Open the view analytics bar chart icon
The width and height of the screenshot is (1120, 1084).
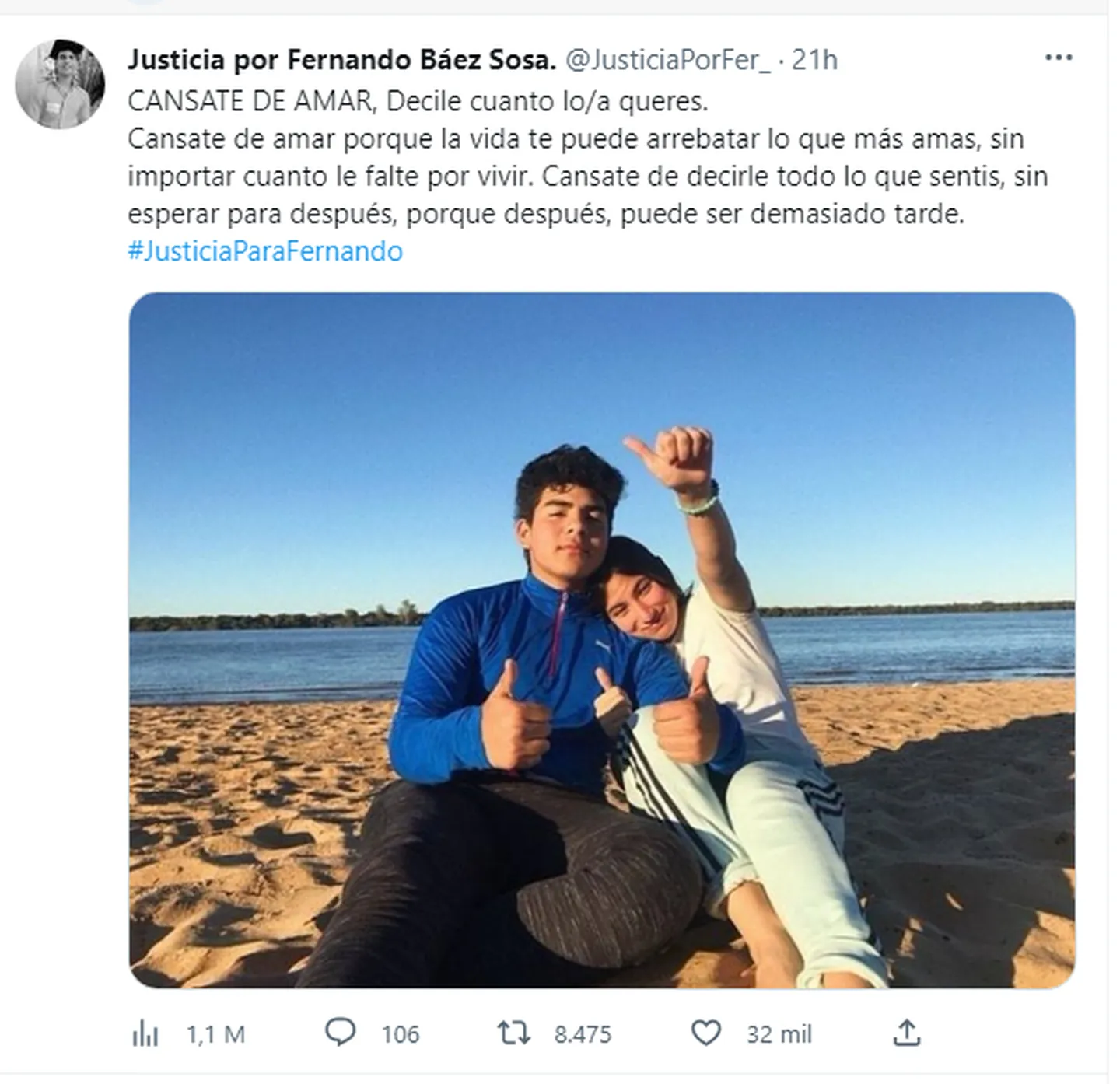tap(145, 1034)
